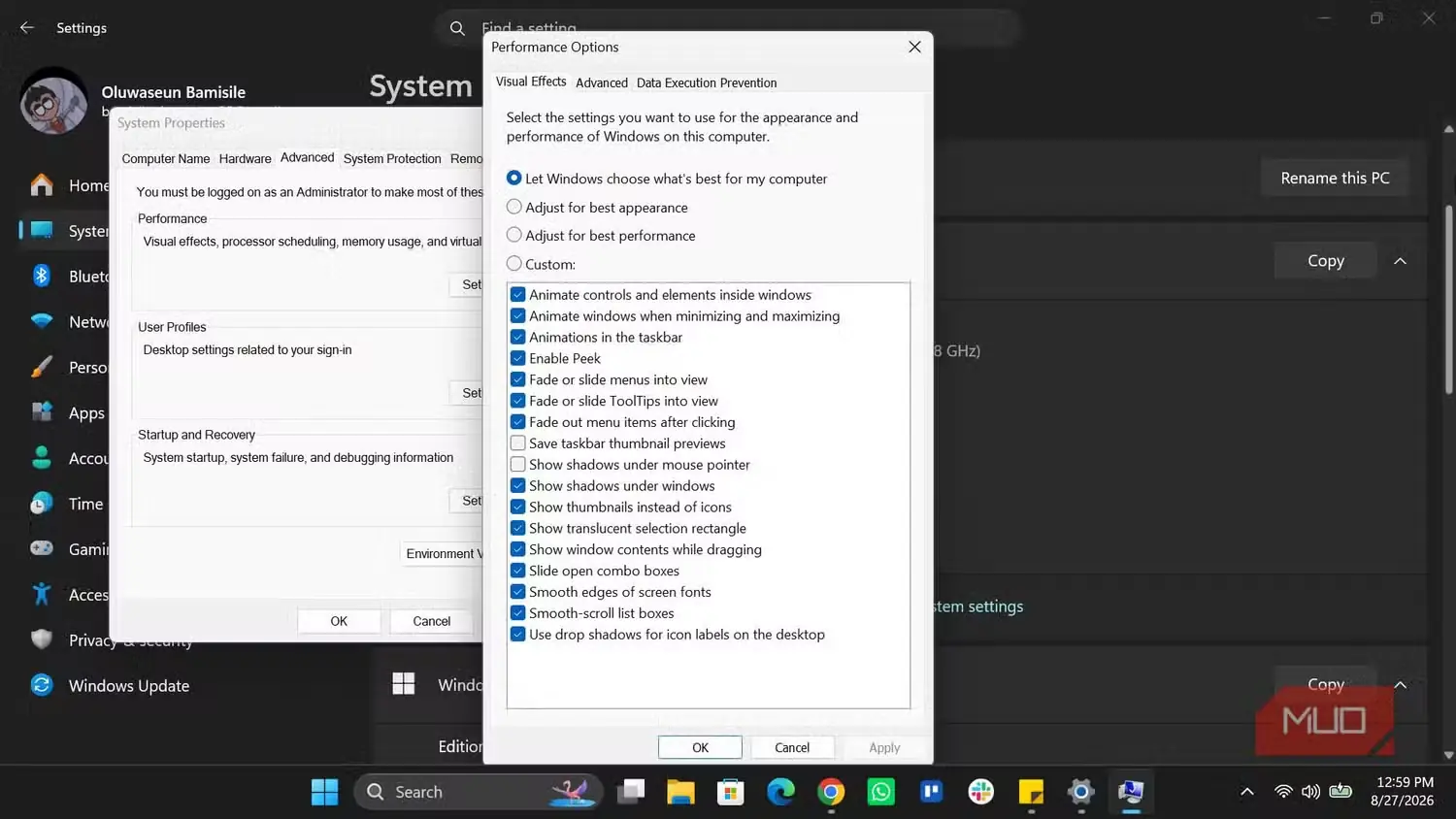The image size is (1456, 819).
Task: Click Rename this PC button
Action: coord(1335,178)
